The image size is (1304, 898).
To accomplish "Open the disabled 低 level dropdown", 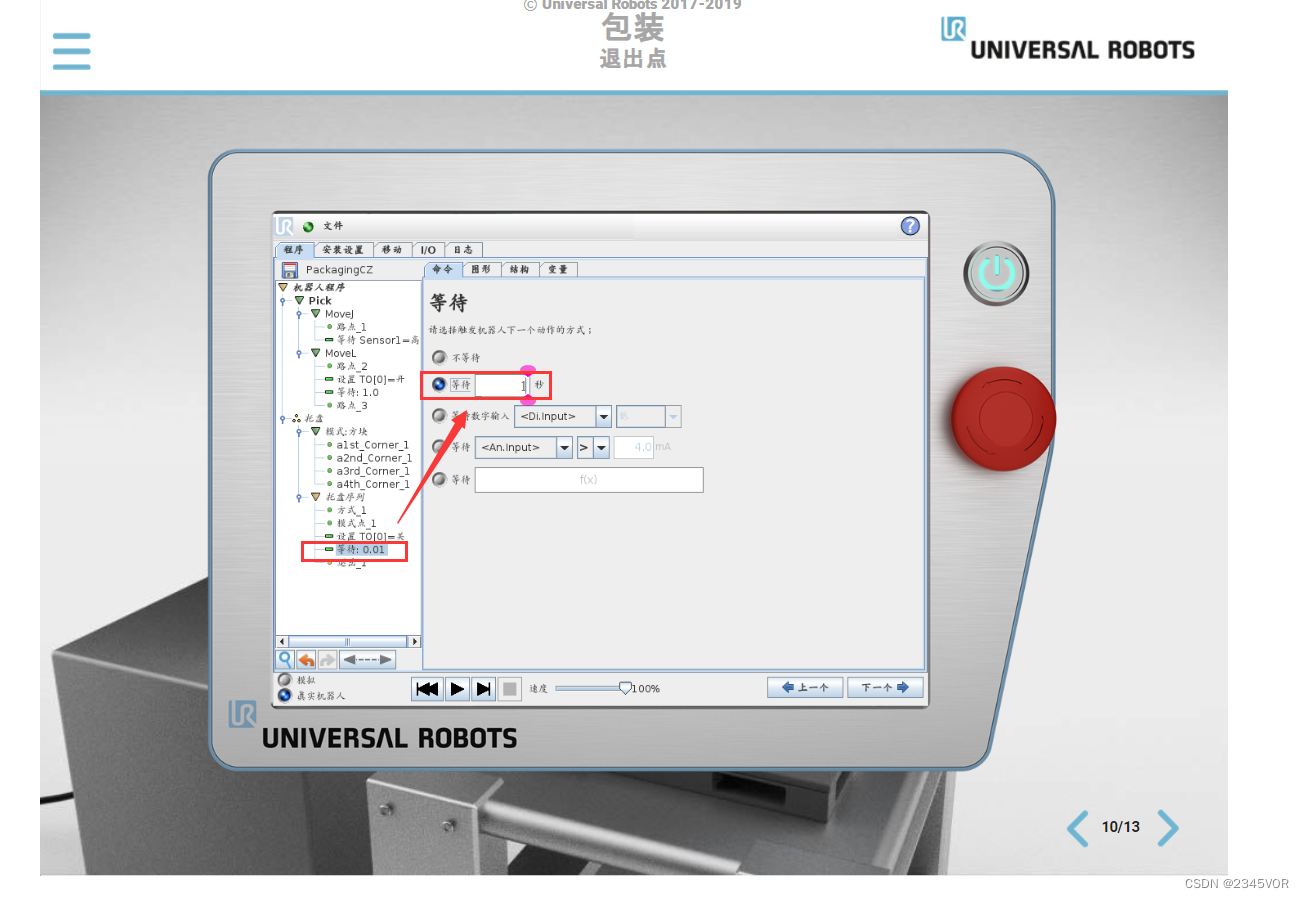I will [x=649, y=416].
